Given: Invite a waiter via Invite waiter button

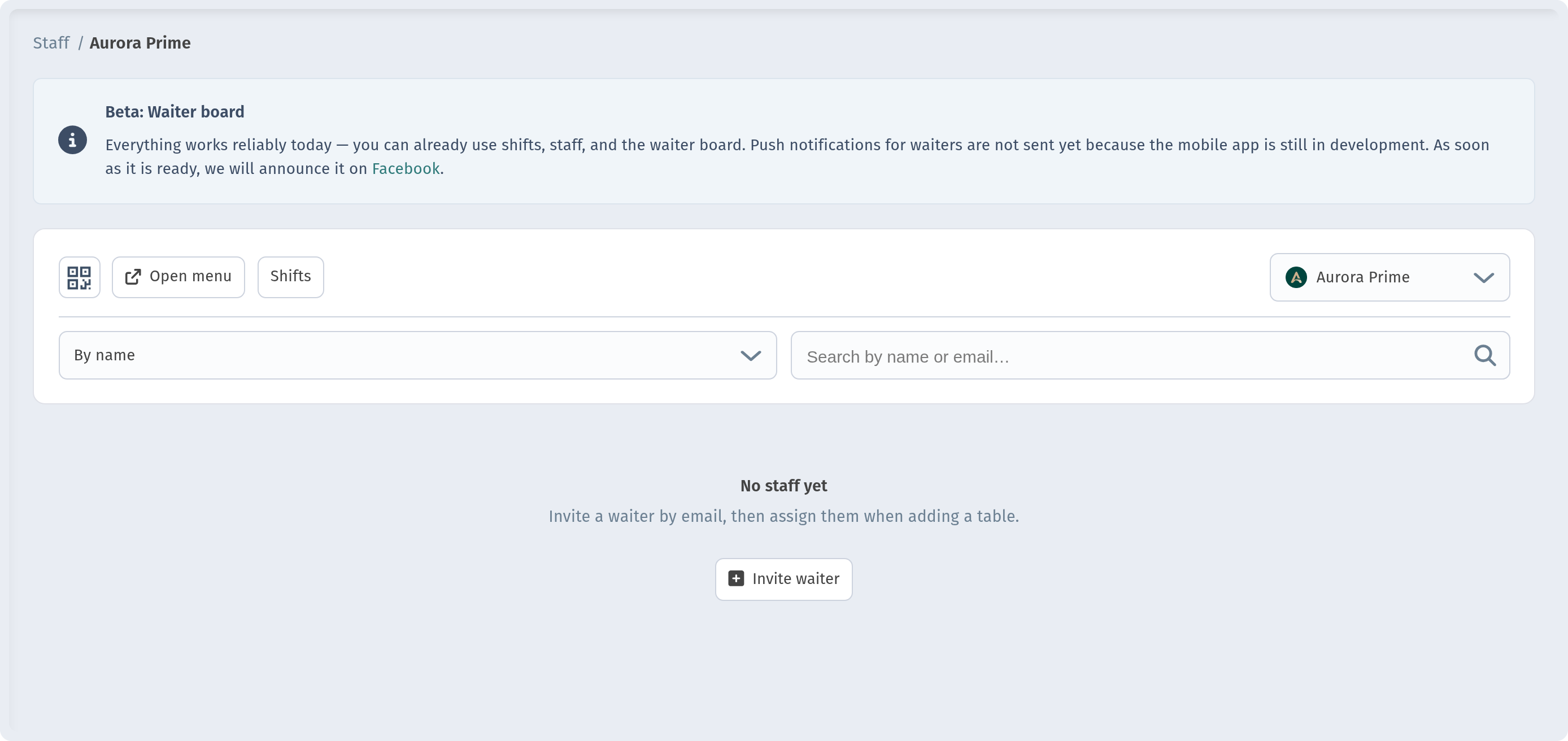Looking at the screenshot, I should point(783,579).
